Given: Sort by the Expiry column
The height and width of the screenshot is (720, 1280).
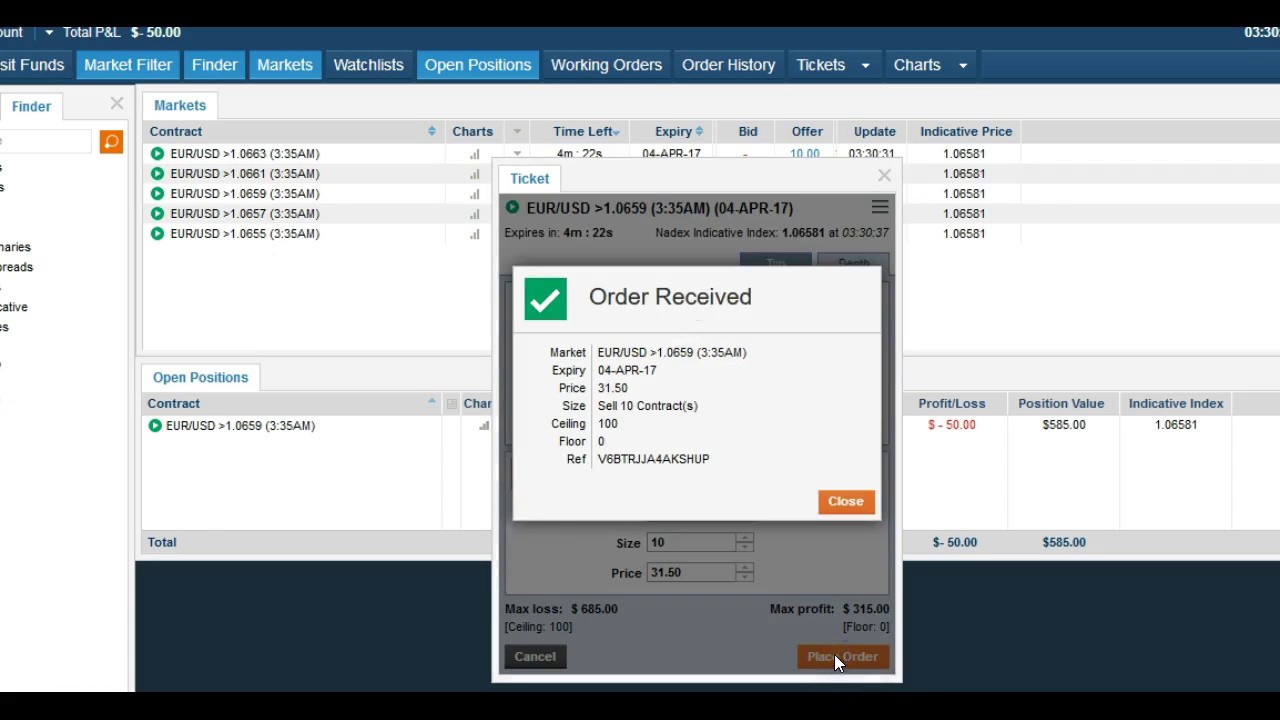Looking at the screenshot, I should 679,132.
